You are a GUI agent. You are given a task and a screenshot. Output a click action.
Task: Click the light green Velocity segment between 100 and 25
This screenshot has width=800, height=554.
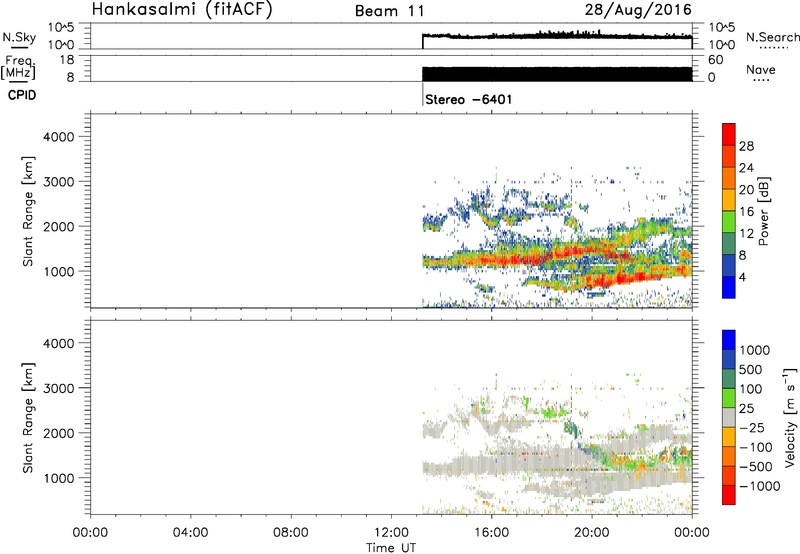tap(729, 398)
